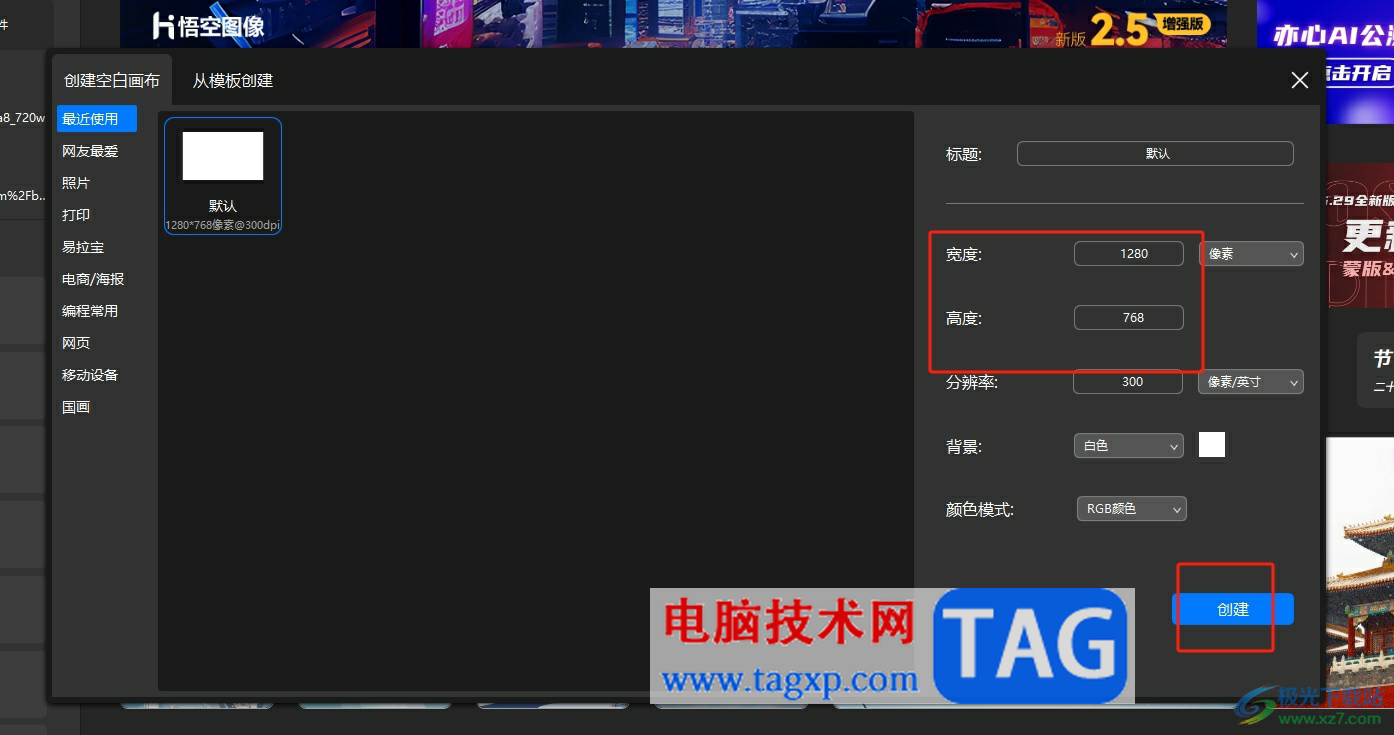Click the 悟空图像 logo in background window
Screen dimensions: 1394x735
tap(208, 26)
